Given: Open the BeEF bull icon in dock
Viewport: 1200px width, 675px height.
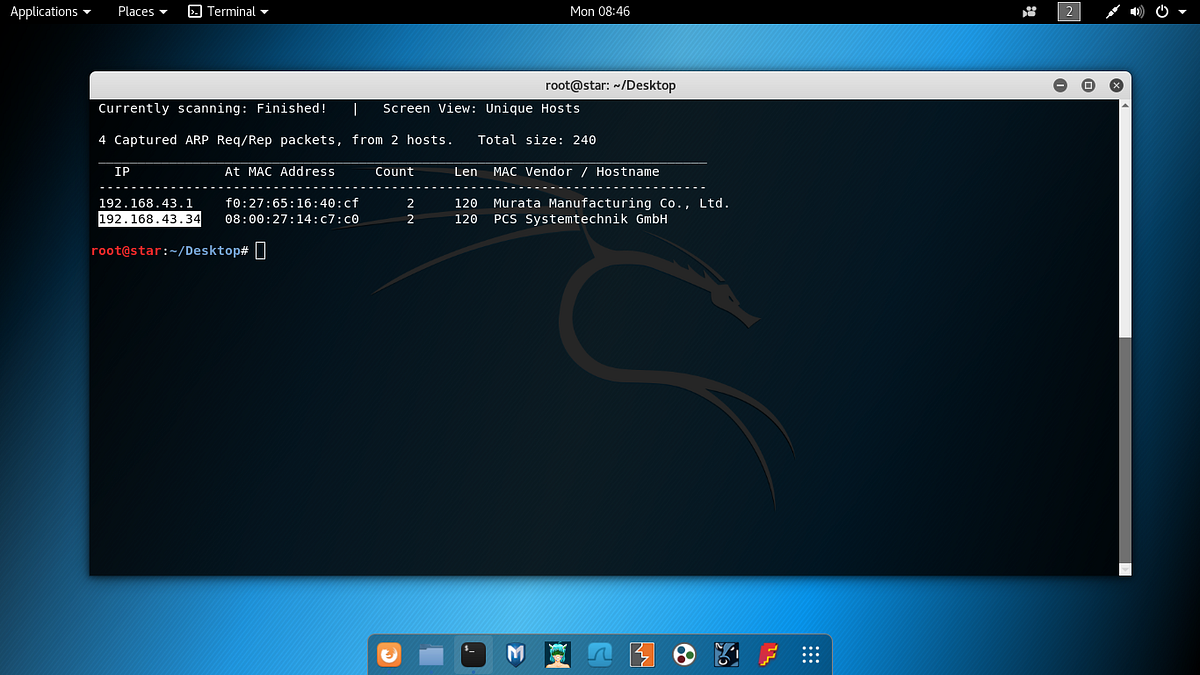Looking at the screenshot, I should click(x=727, y=655).
